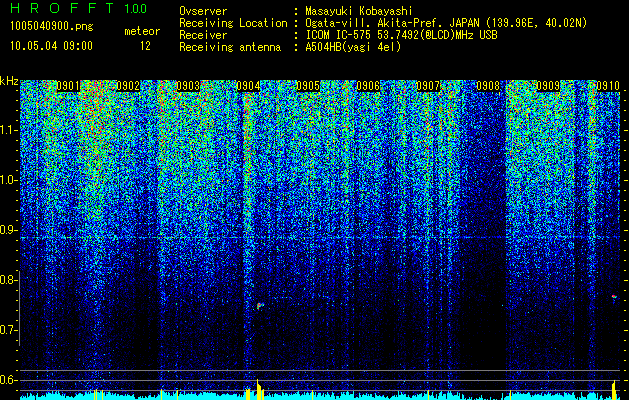This screenshot has height=400, width=629.
Task: Click the 0902 time marker
Action: pyautogui.click(x=128, y=86)
